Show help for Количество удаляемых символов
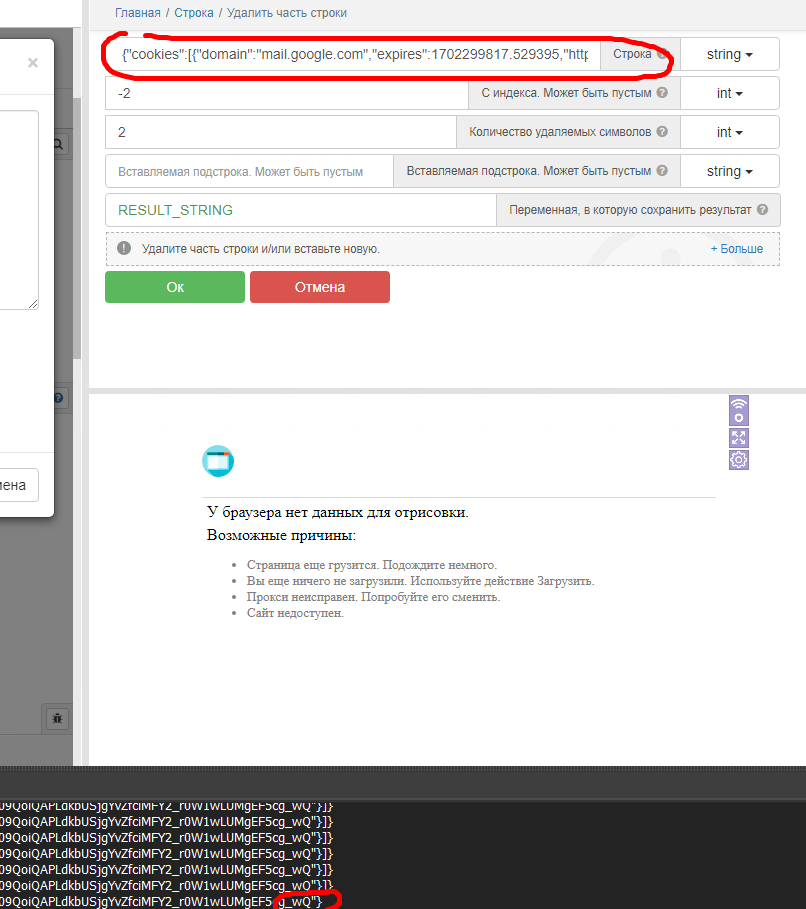Image resolution: width=806 pixels, height=909 pixels. tap(662, 132)
